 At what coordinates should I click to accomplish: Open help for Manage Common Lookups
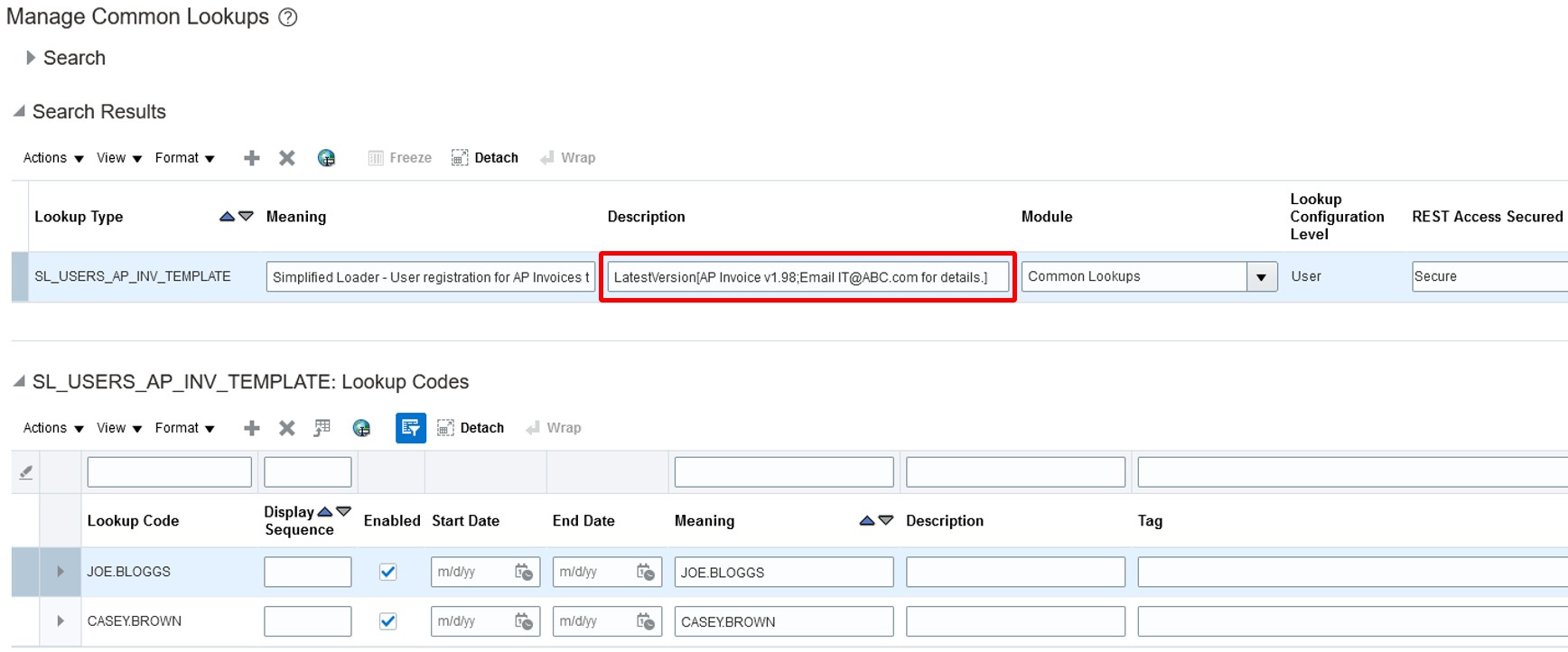(x=287, y=17)
